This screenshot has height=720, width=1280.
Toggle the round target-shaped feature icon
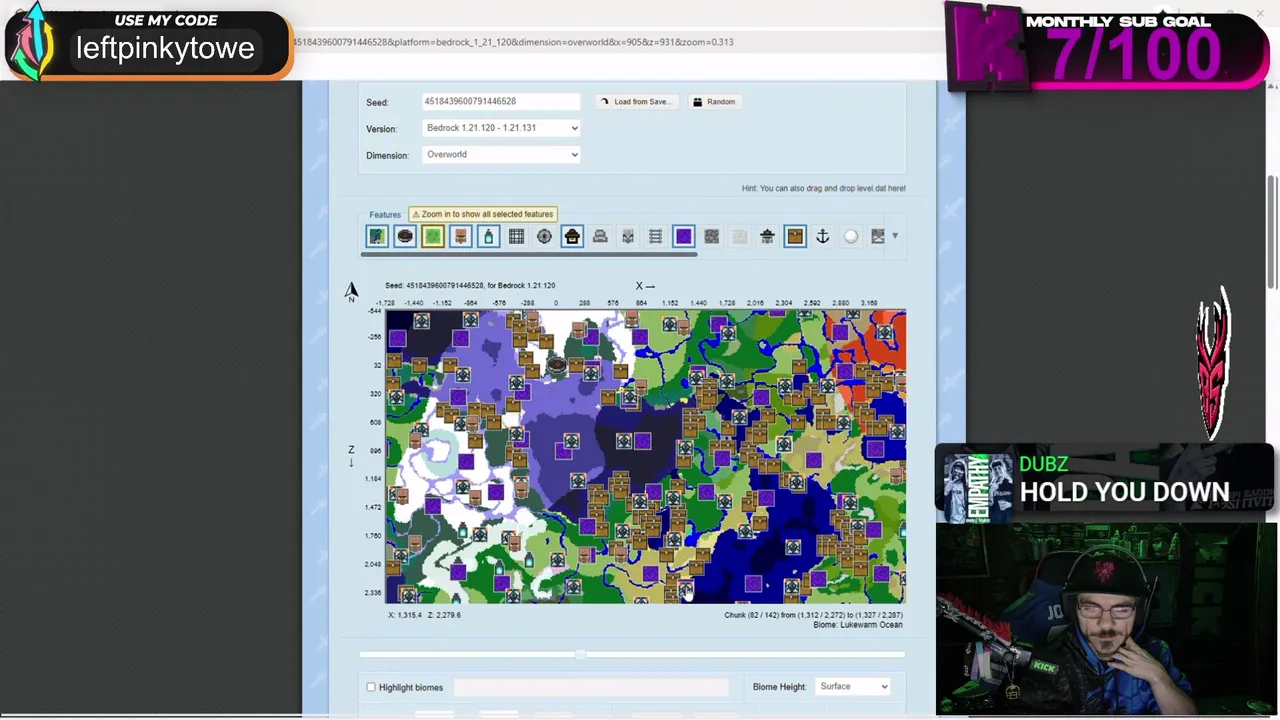[x=544, y=236]
